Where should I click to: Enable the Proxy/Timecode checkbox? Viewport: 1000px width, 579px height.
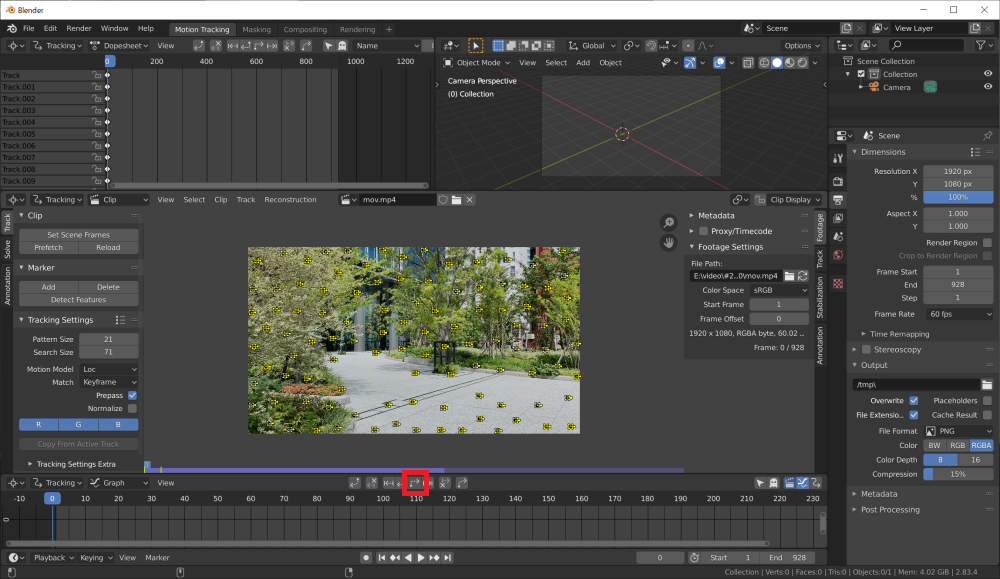pos(703,231)
